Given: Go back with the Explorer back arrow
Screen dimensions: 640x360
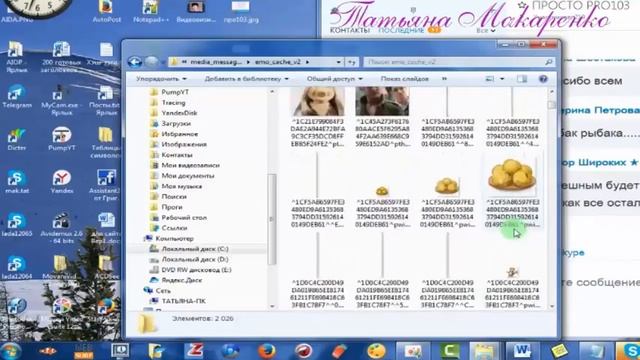Looking at the screenshot, I should 135,62.
